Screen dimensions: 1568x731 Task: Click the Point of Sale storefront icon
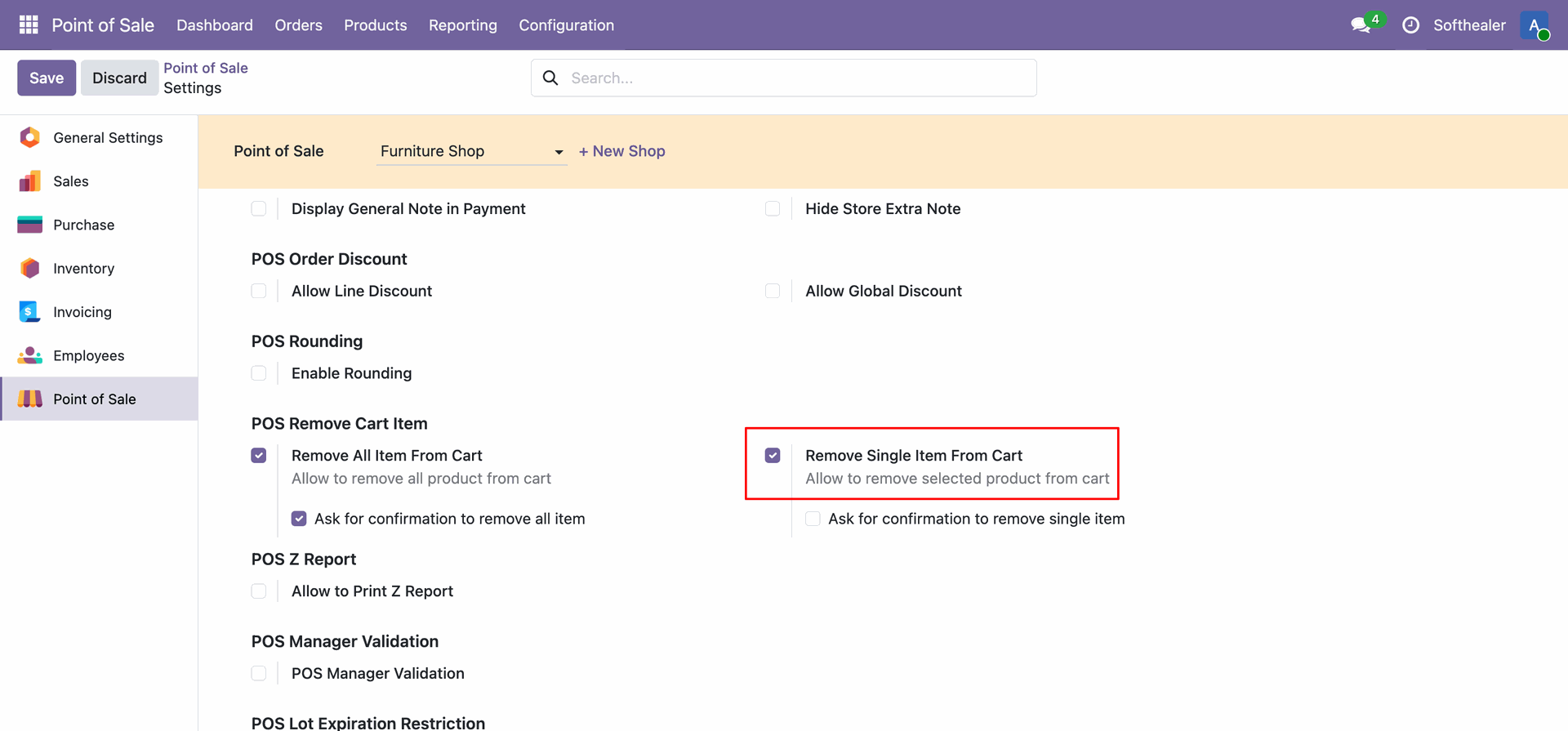(30, 399)
